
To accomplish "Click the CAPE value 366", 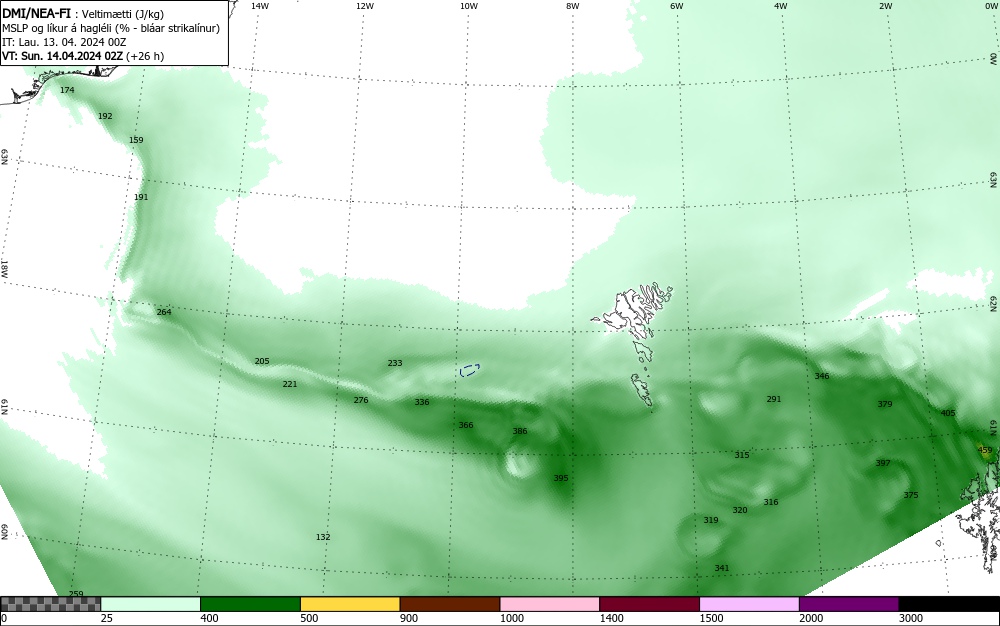I will (x=466, y=425).
